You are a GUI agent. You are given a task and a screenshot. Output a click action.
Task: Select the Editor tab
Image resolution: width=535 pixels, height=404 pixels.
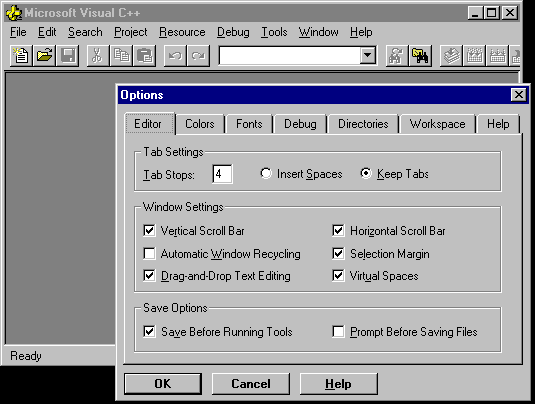pos(150,124)
